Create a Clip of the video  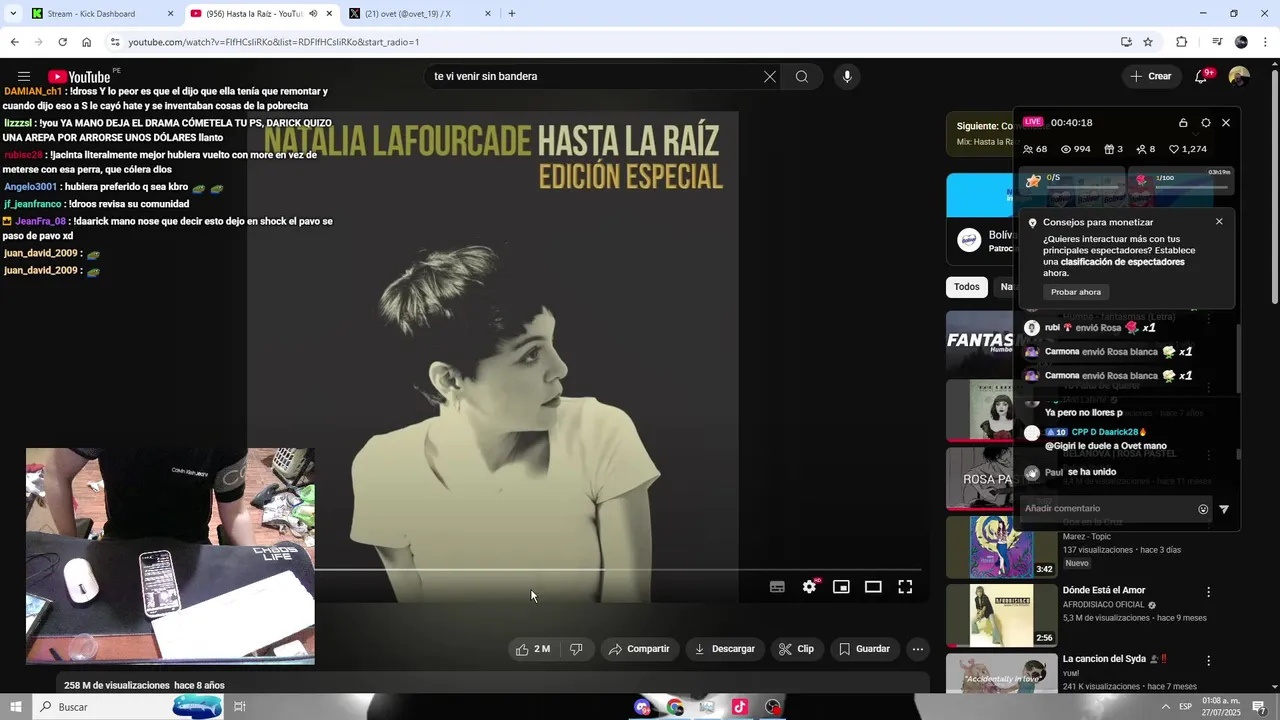tap(796, 649)
